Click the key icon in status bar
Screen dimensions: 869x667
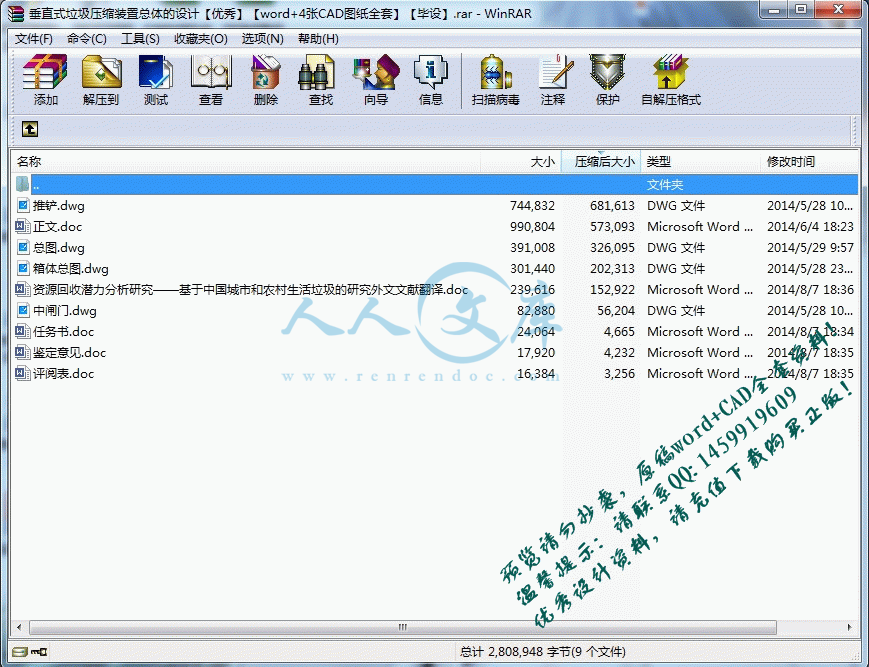coord(39,651)
